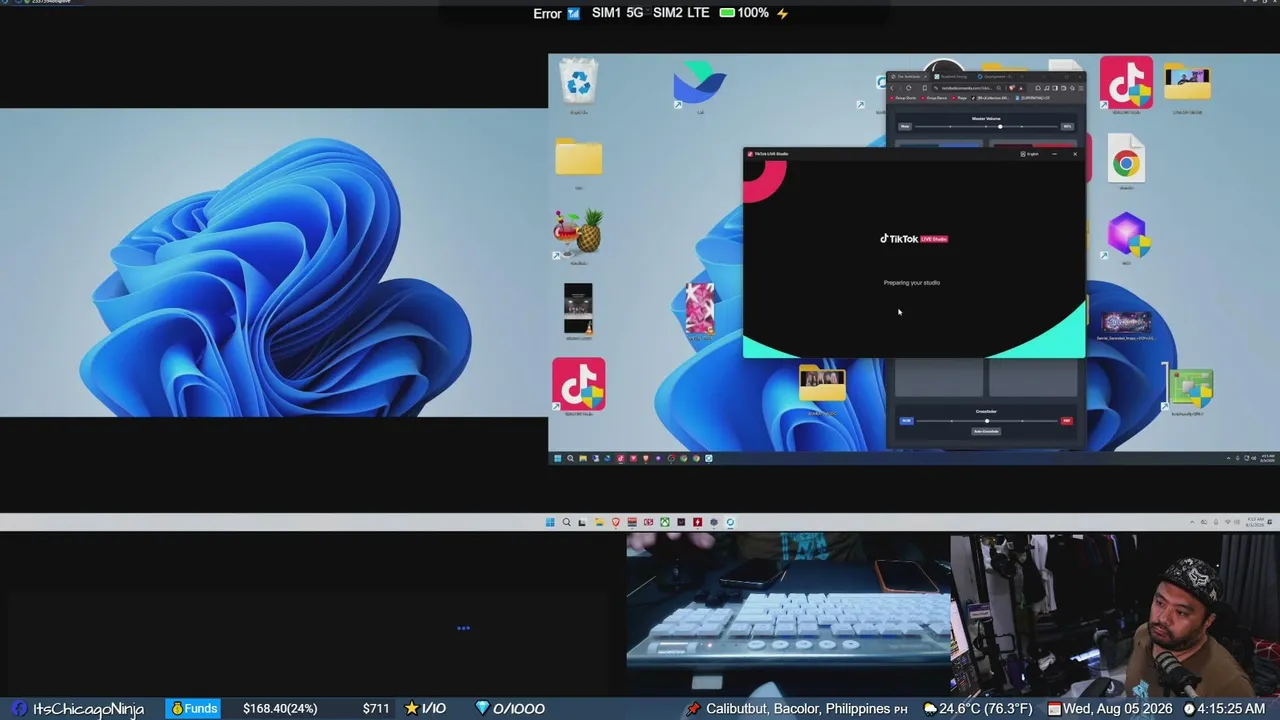Click the TikTok icon on the inner dark taskbar
The image size is (1280, 720).
pyautogui.click(x=621, y=458)
